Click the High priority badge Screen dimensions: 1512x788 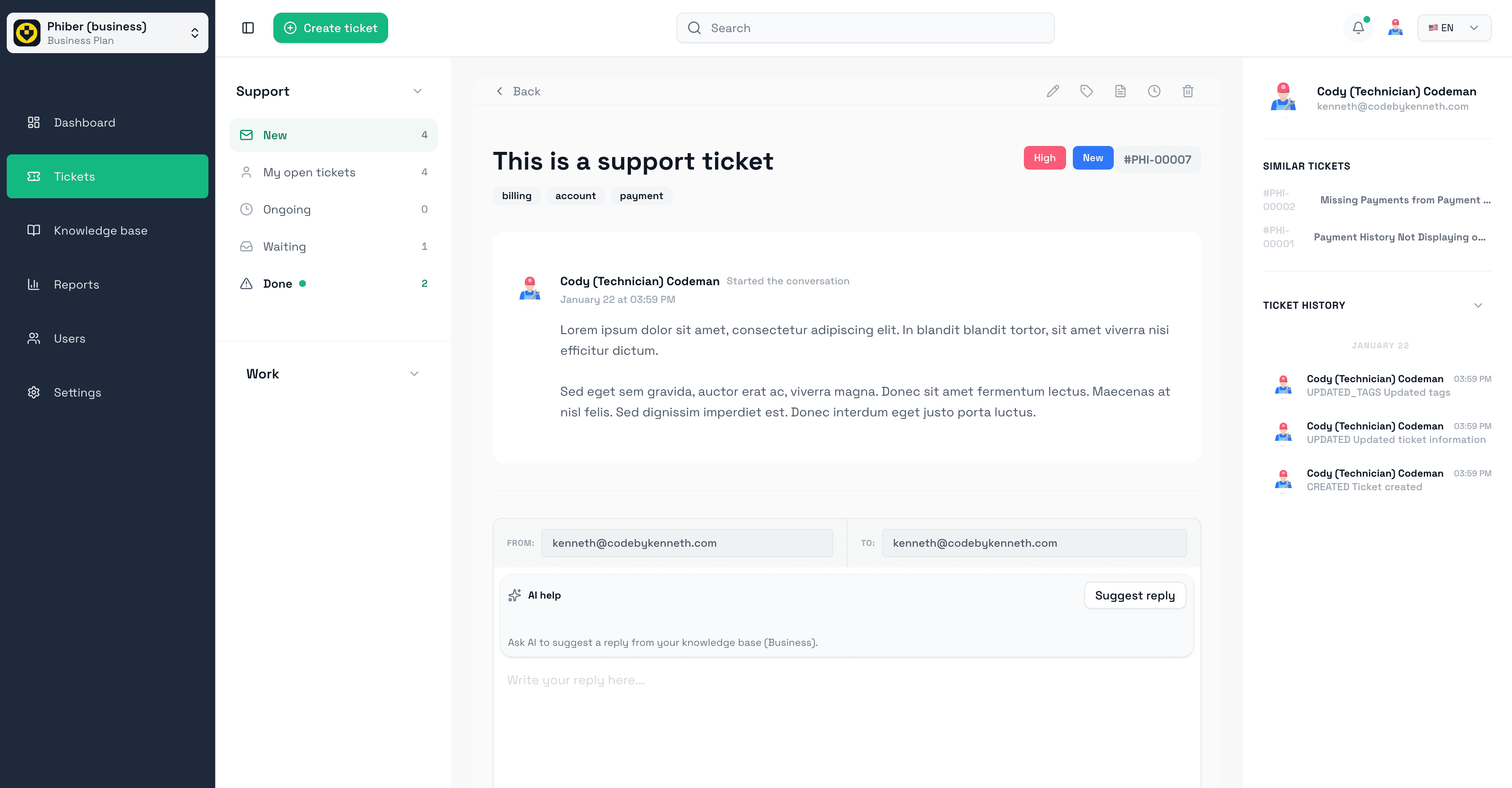pyautogui.click(x=1044, y=158)
